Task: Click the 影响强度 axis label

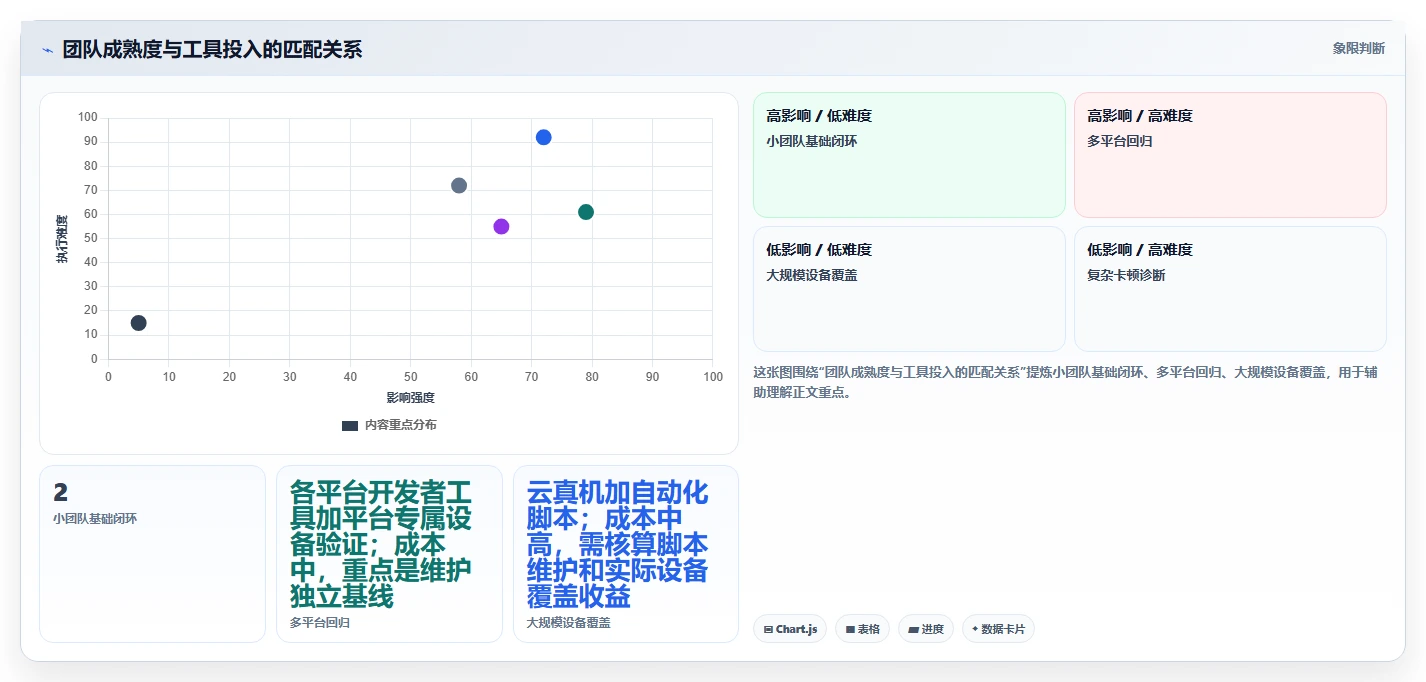Action: coord(411,398)
